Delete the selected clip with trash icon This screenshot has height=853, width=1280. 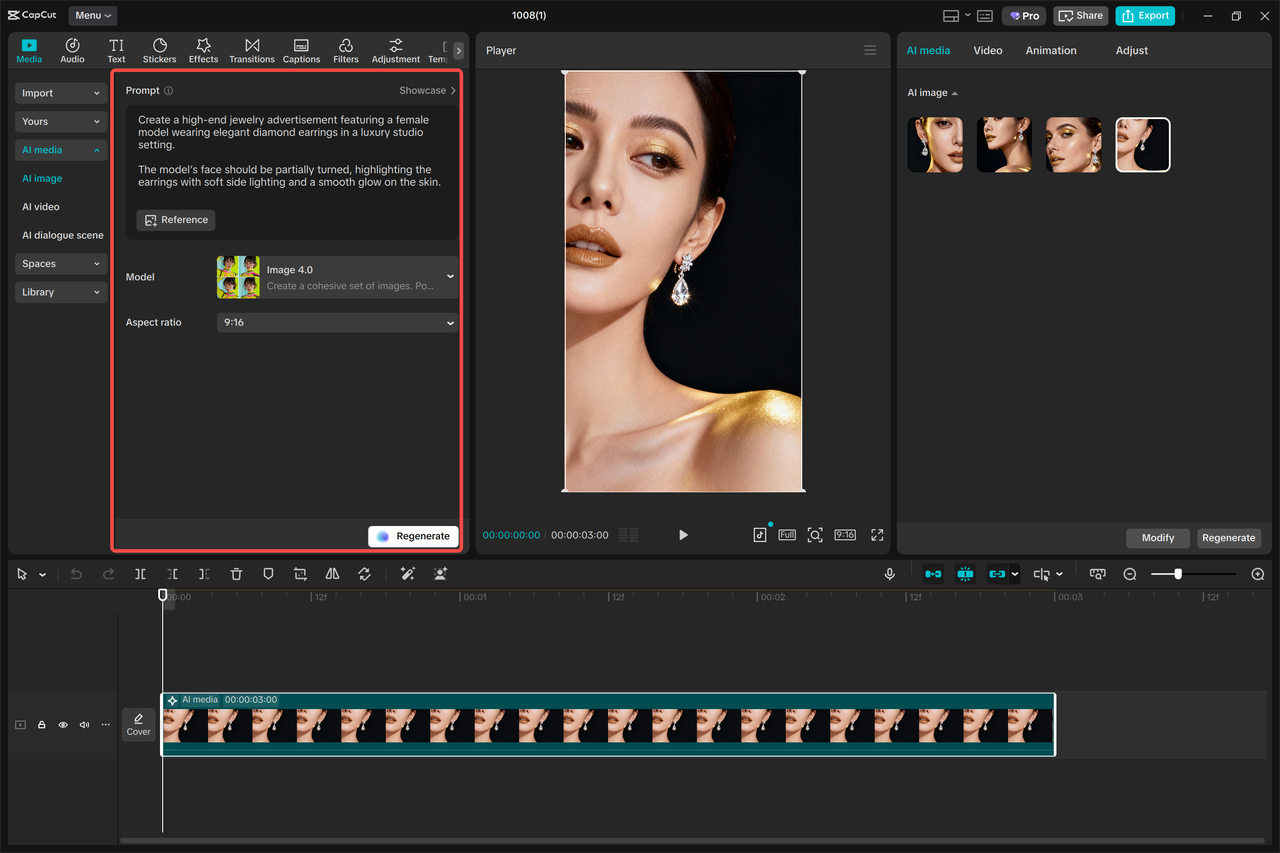236,574
